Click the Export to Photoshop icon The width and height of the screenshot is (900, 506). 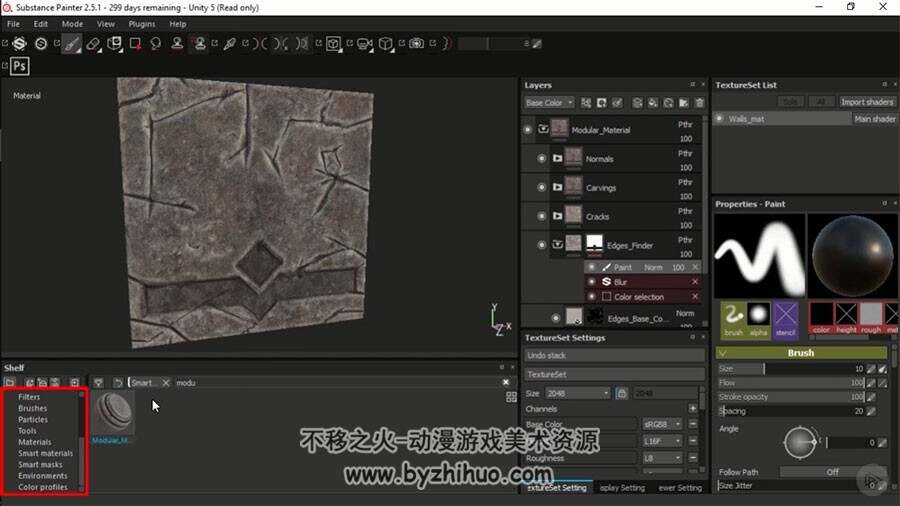[20, 66]
